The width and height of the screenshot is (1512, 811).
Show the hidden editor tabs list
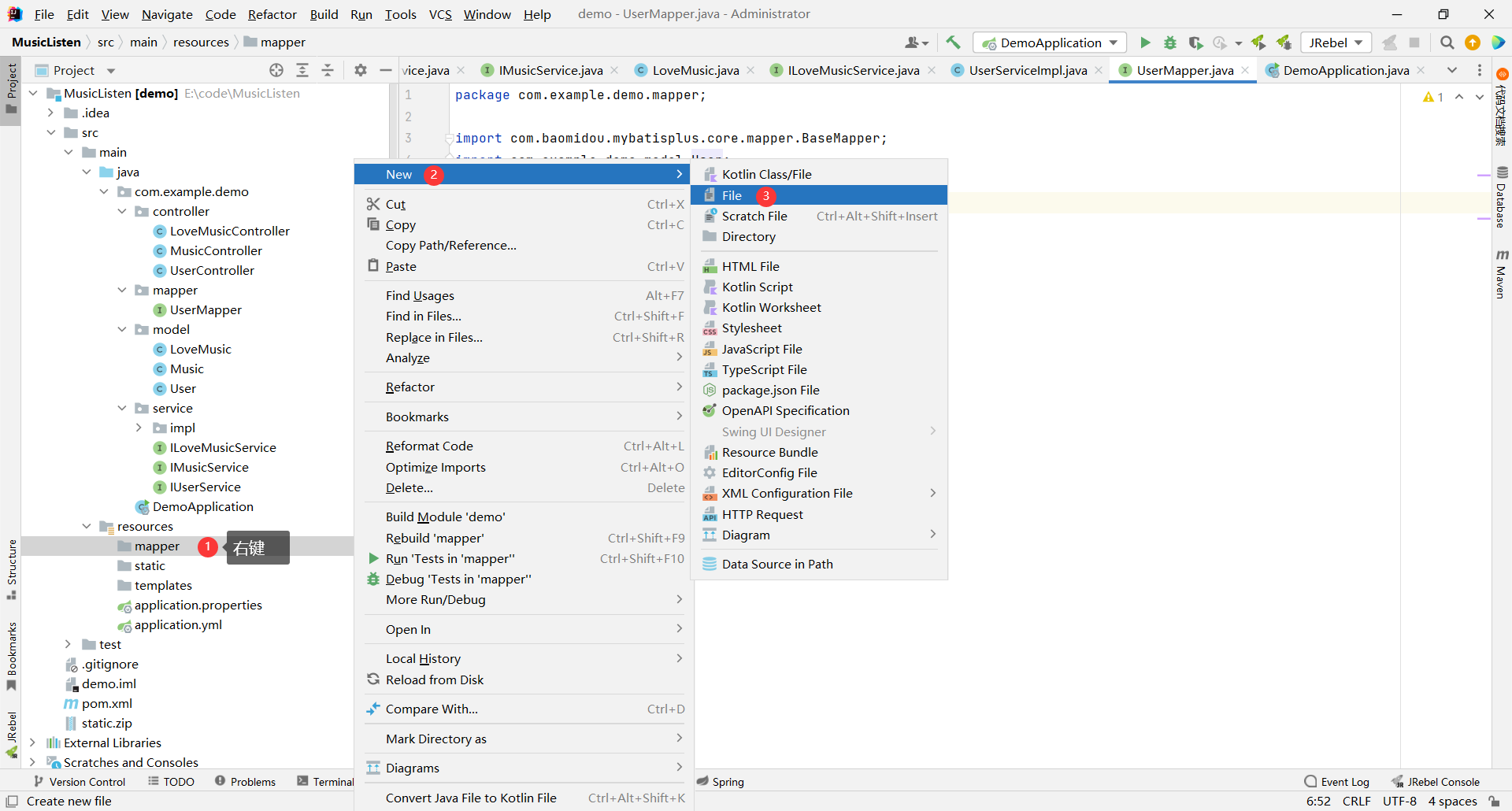pos(1452,70)
